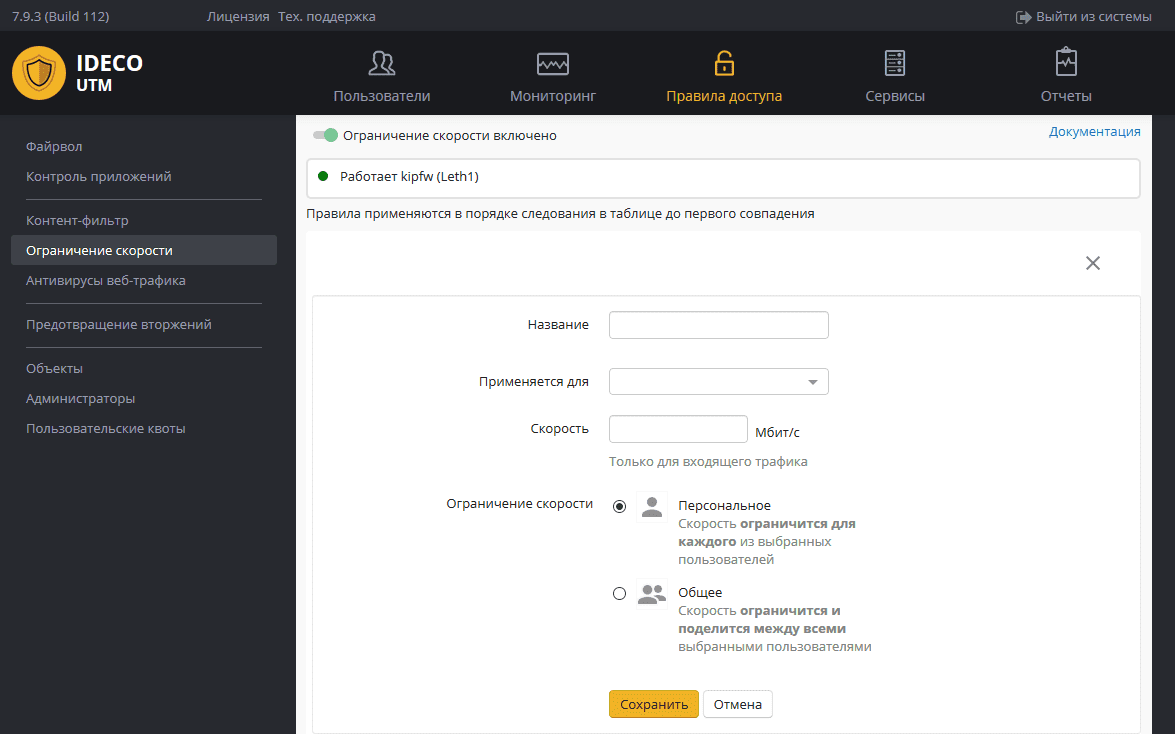Click the Отчеты clipboard icon
Image resolution: width=1175 pixels, height=734 pixels.
1066,64
